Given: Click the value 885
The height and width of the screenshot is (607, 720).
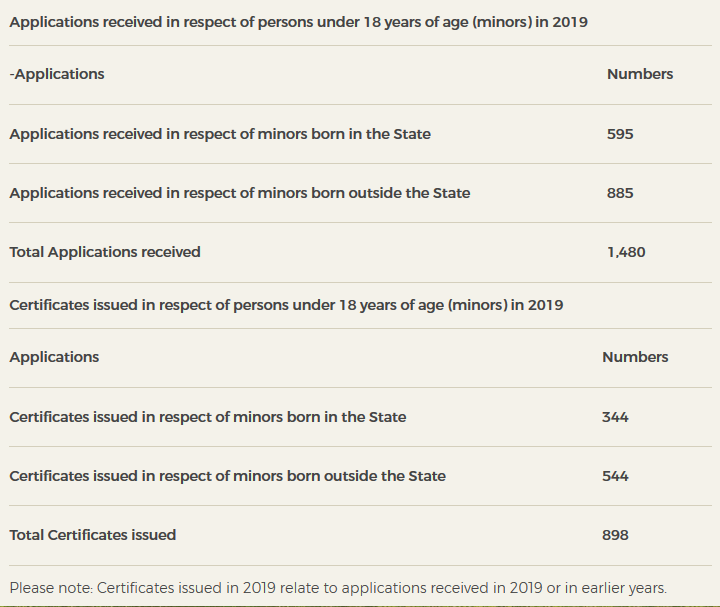Looking at the screenshot, I should [620, 193].
